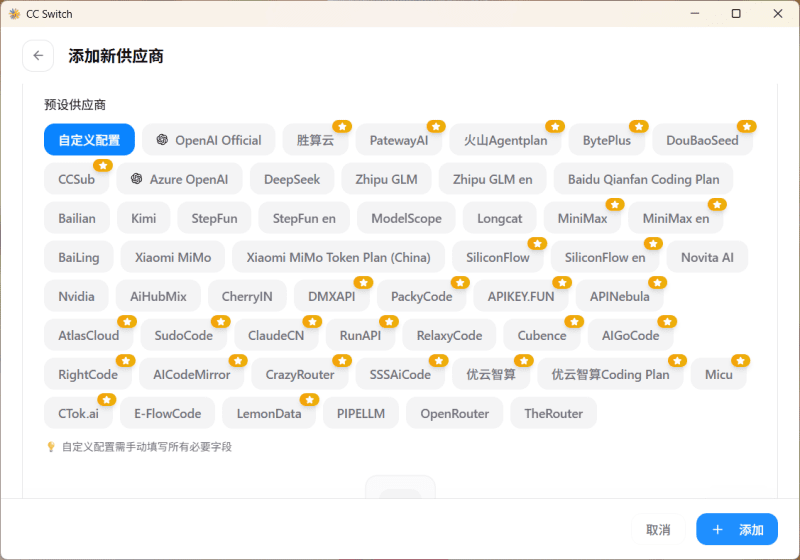The image size is (800, 560).
Task: Select the StepFun preset
Action: point(214,218)
